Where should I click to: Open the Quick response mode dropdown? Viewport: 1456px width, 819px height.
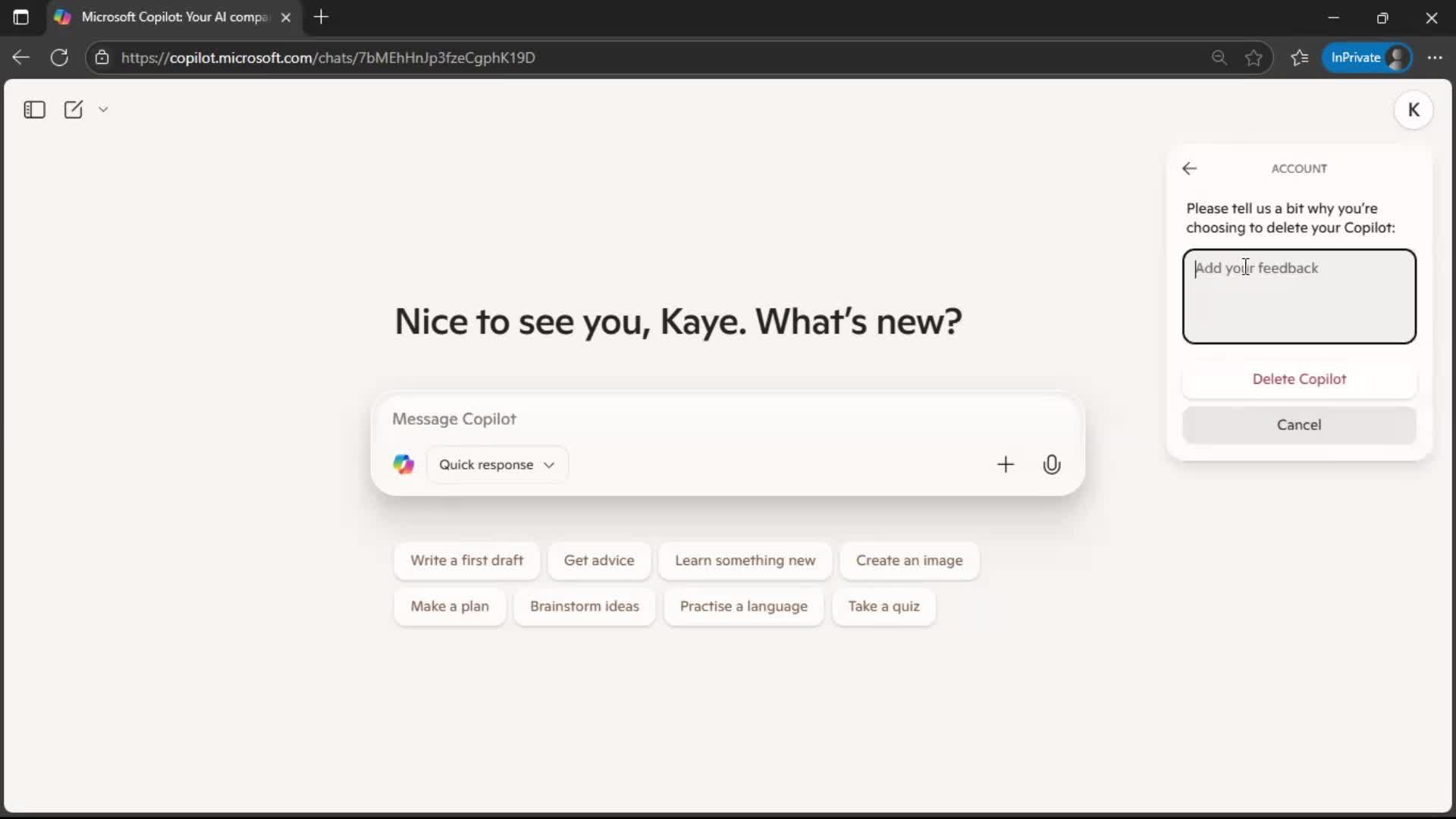pos(497,464)
